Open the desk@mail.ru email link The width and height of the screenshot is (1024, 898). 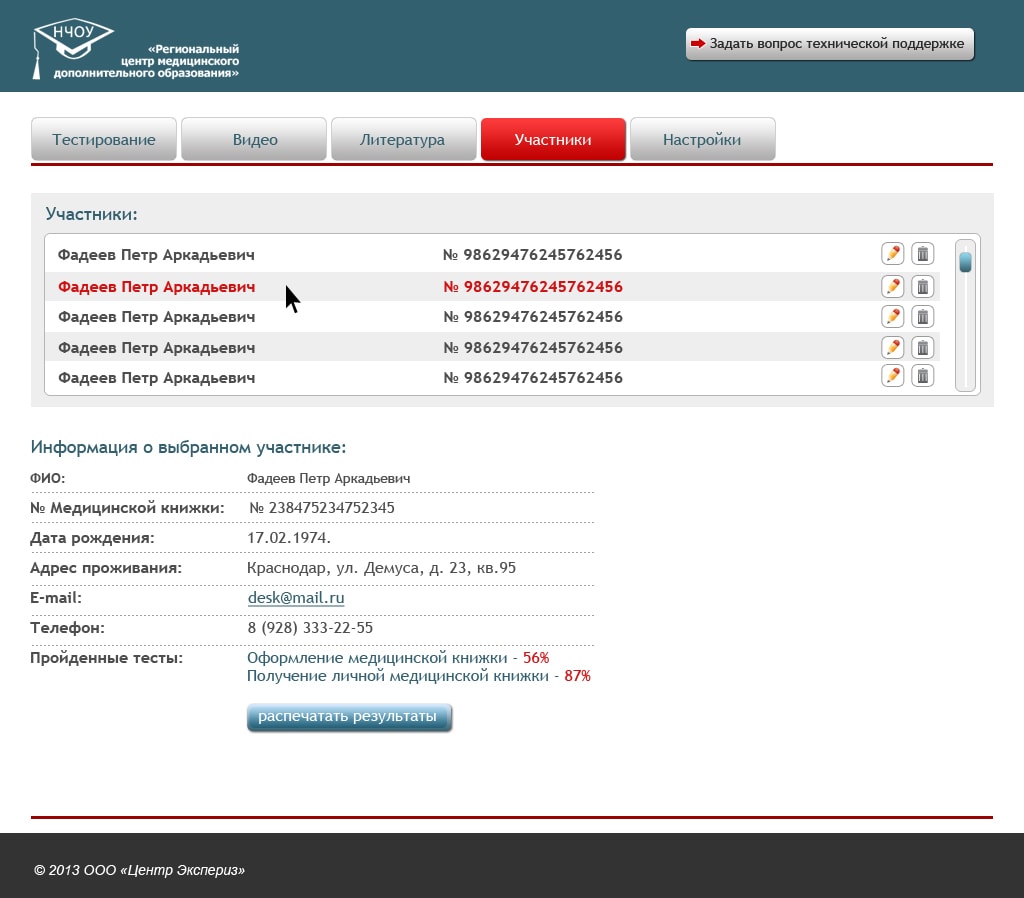[x=296, y=598]
